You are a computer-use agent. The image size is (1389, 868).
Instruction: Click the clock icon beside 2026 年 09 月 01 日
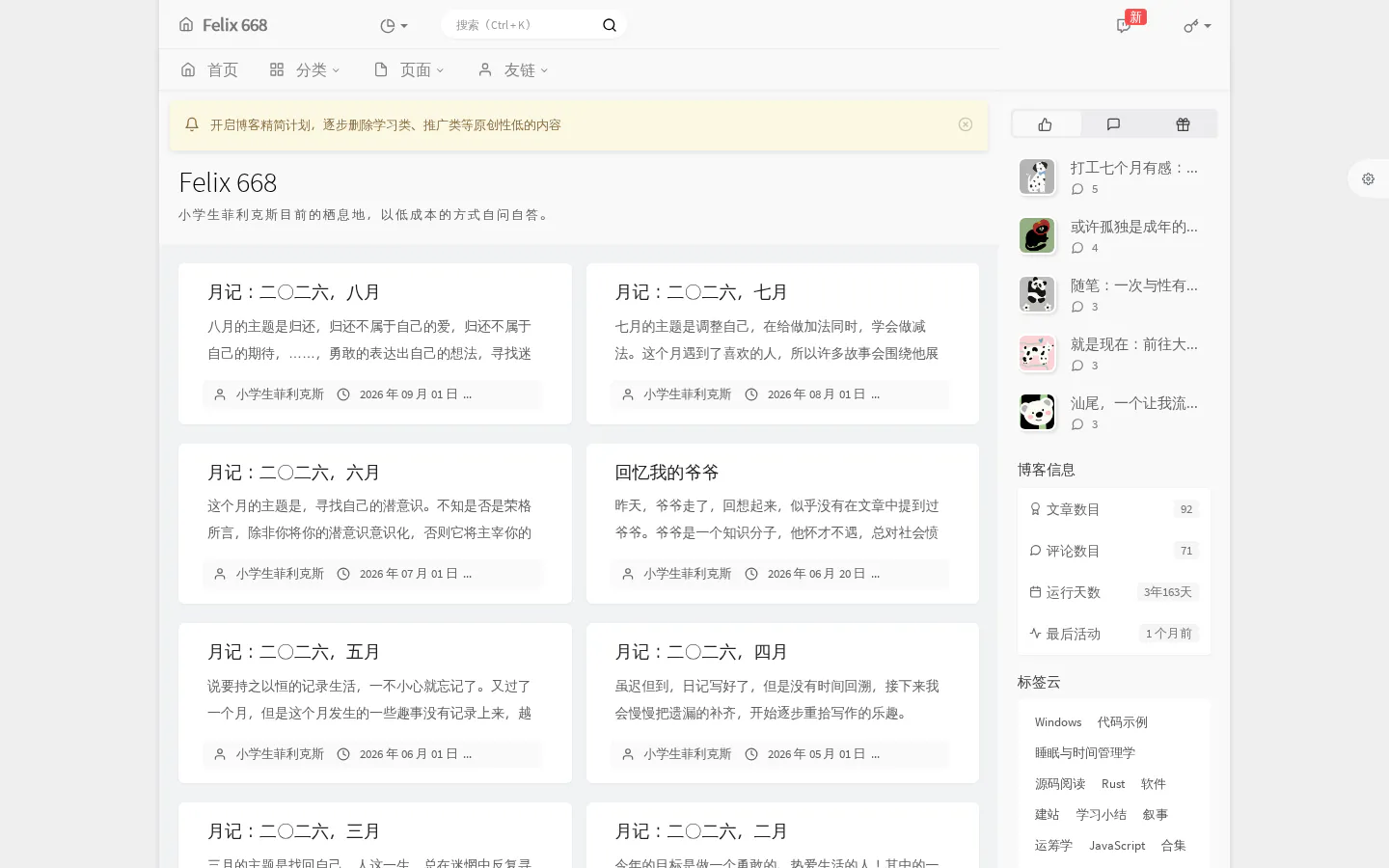tap(343, 394)
